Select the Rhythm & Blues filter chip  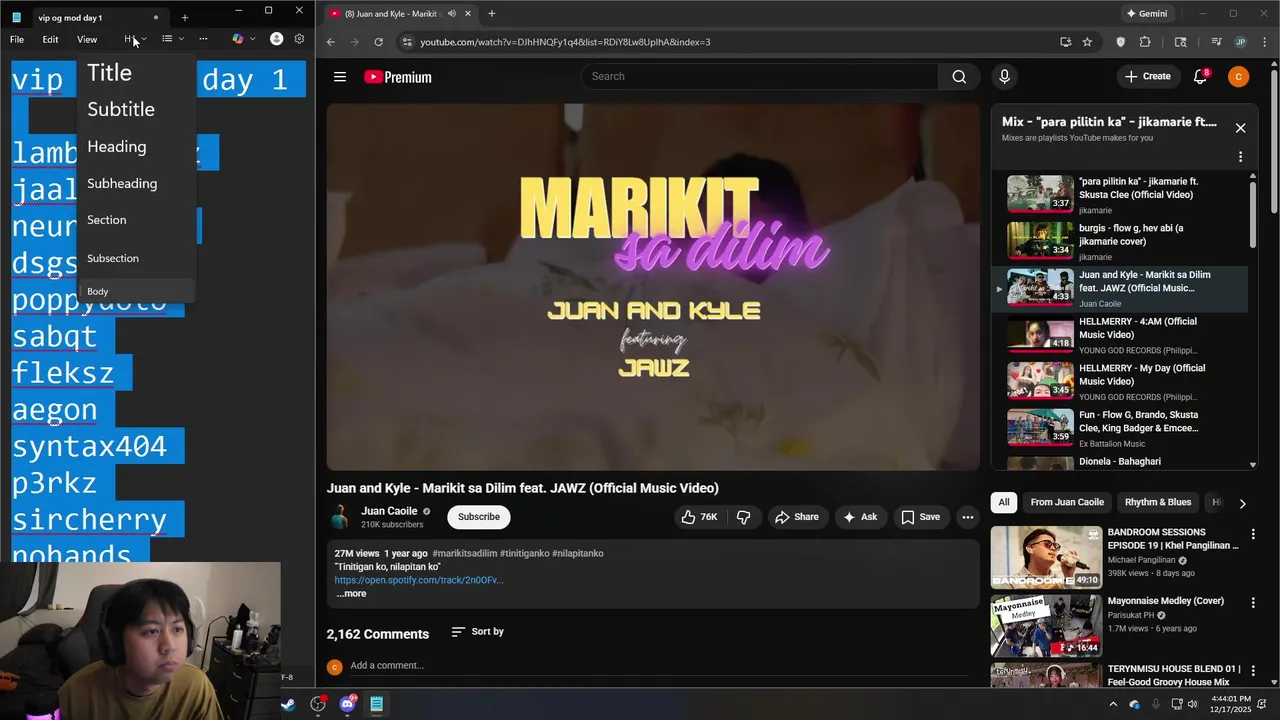(x=1158, y=503)
